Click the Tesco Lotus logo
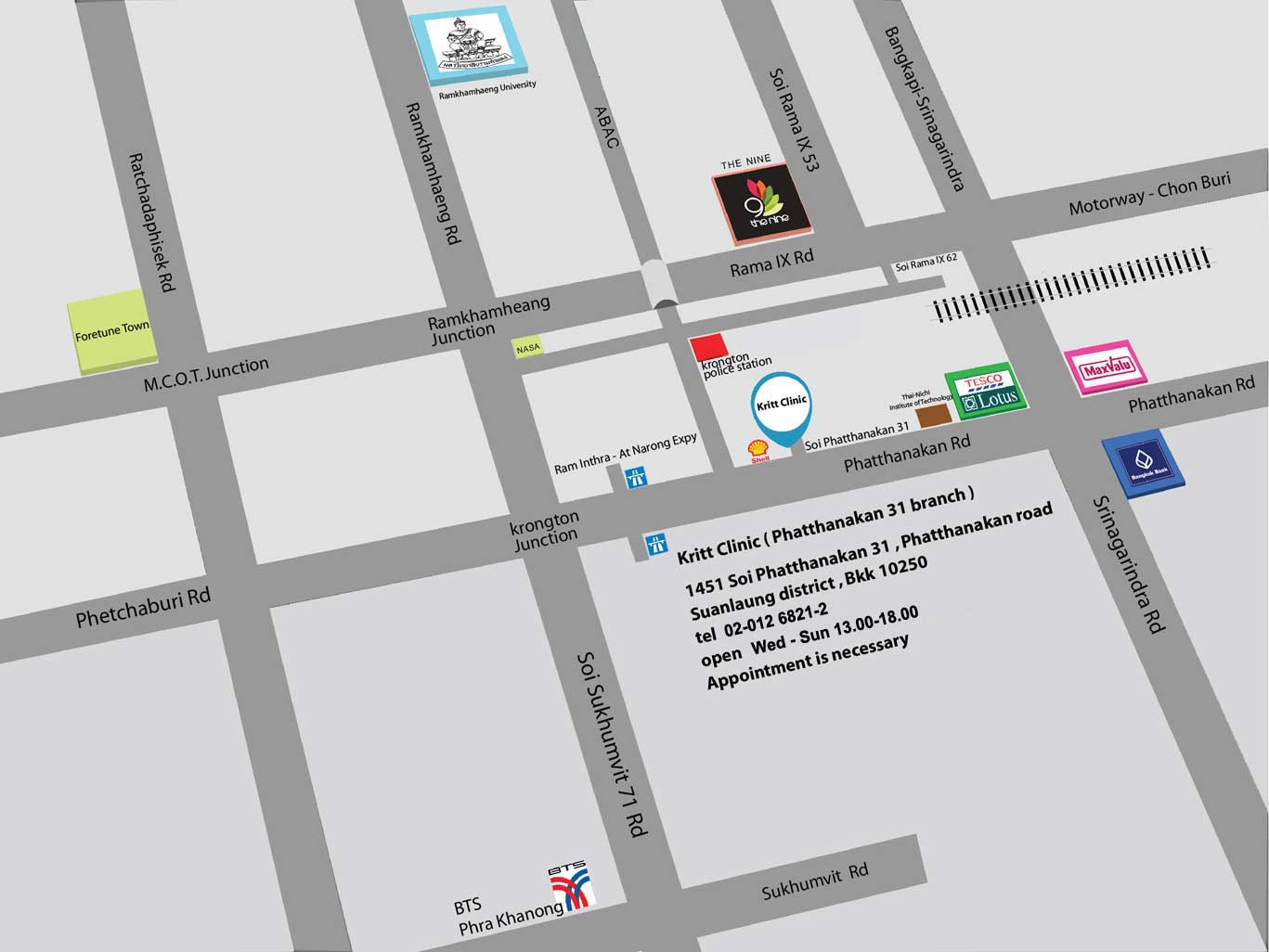 coord(987,392)
